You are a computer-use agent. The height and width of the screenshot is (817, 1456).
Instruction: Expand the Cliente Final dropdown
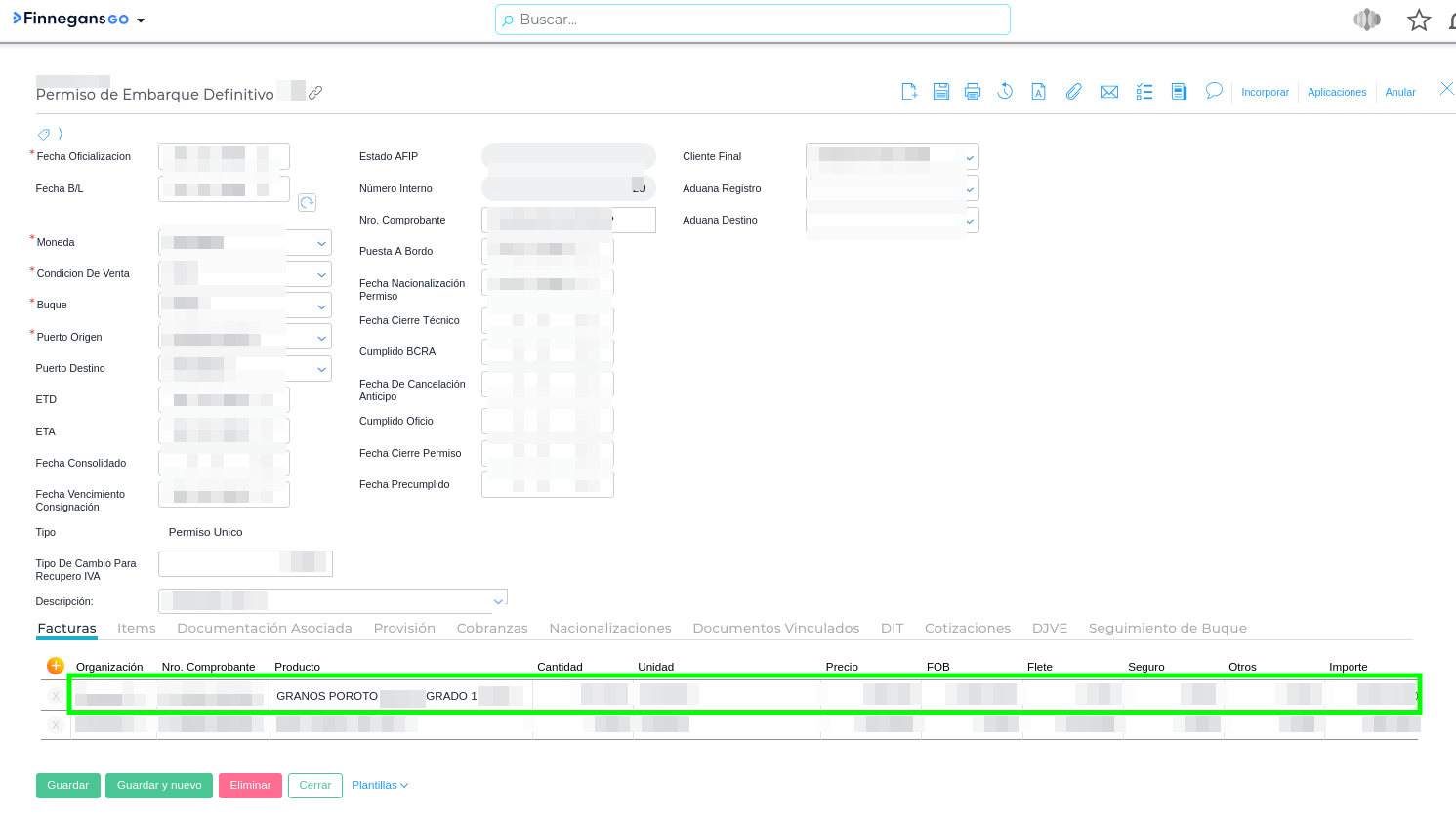pos(969,157)
